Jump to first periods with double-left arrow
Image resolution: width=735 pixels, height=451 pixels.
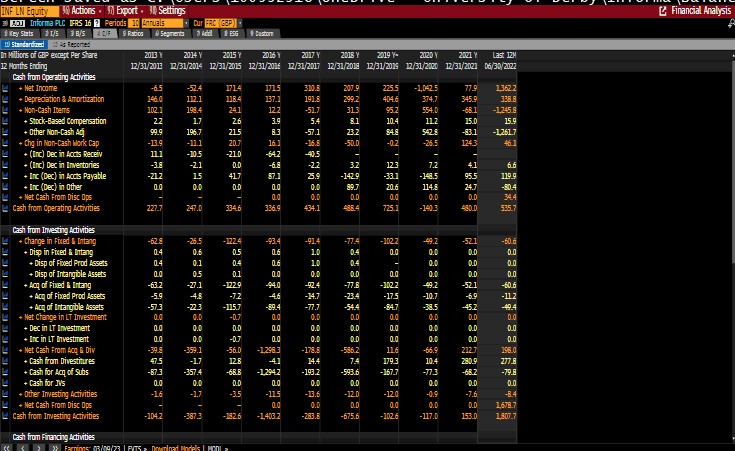point(7,448)
